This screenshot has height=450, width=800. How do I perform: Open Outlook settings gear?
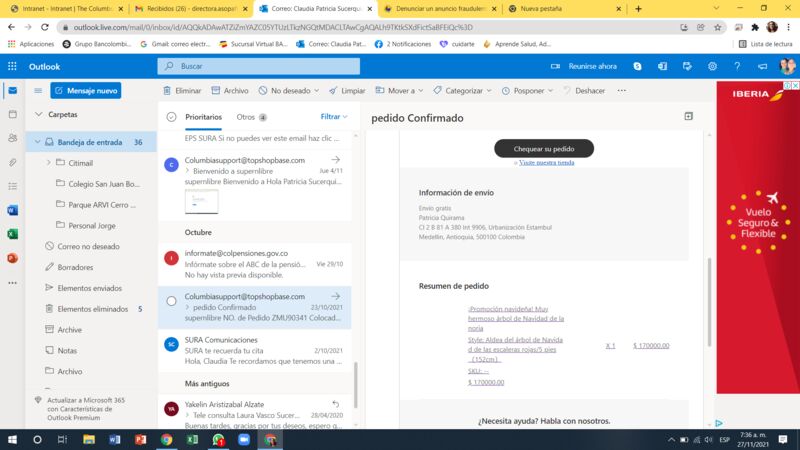712,66
